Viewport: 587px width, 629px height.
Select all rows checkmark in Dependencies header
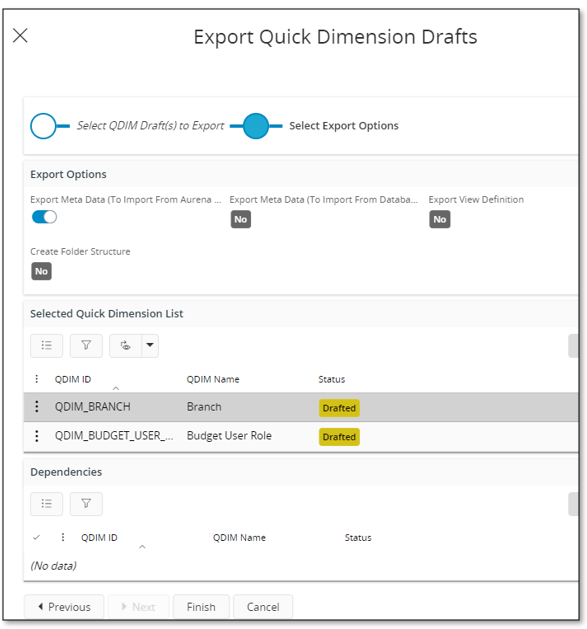37,537
